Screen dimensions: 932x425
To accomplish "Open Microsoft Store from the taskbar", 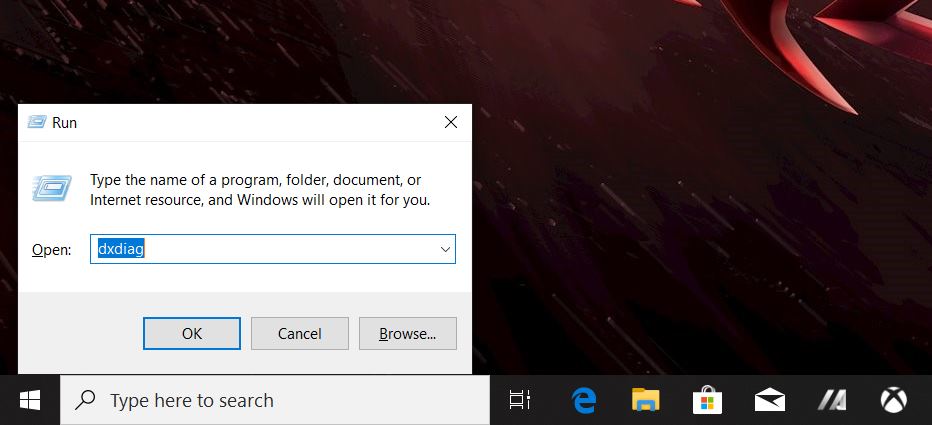I will (707, 400).
